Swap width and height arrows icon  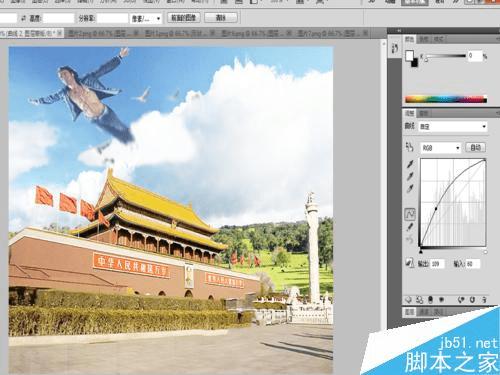point(23,18)
